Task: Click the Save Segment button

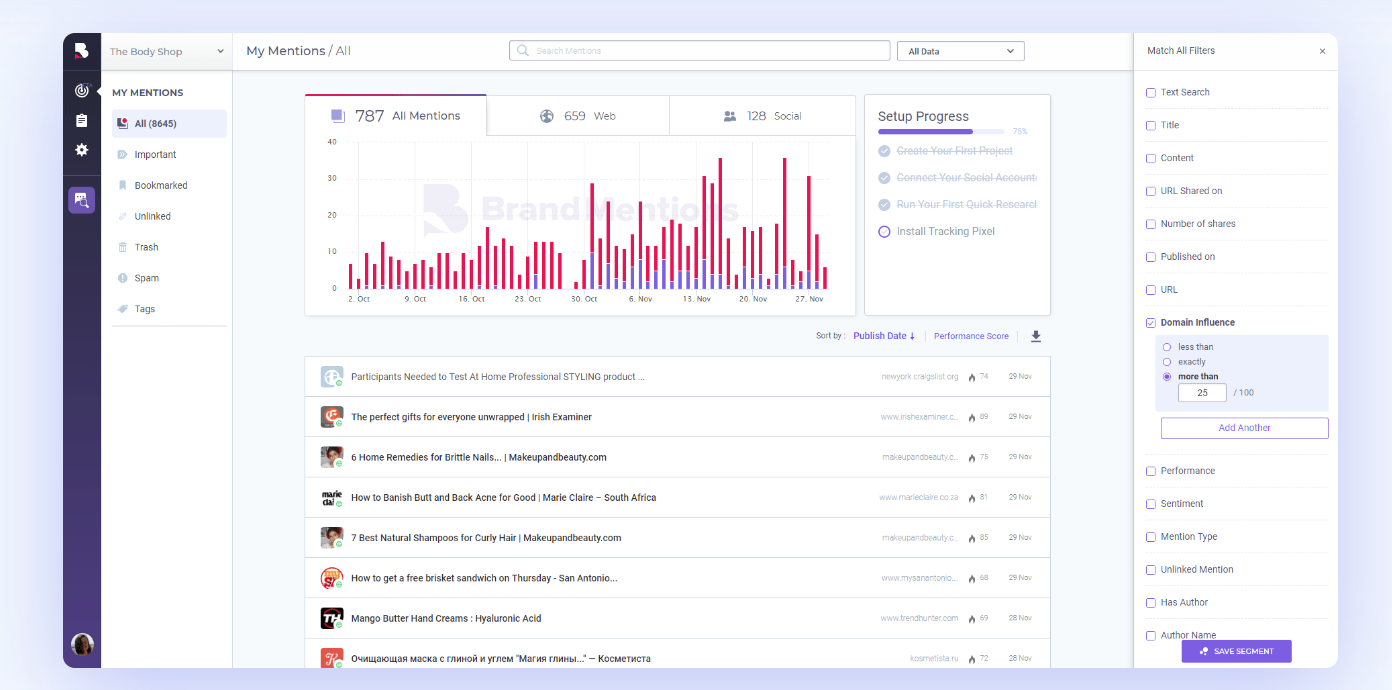Action: 1236,651
